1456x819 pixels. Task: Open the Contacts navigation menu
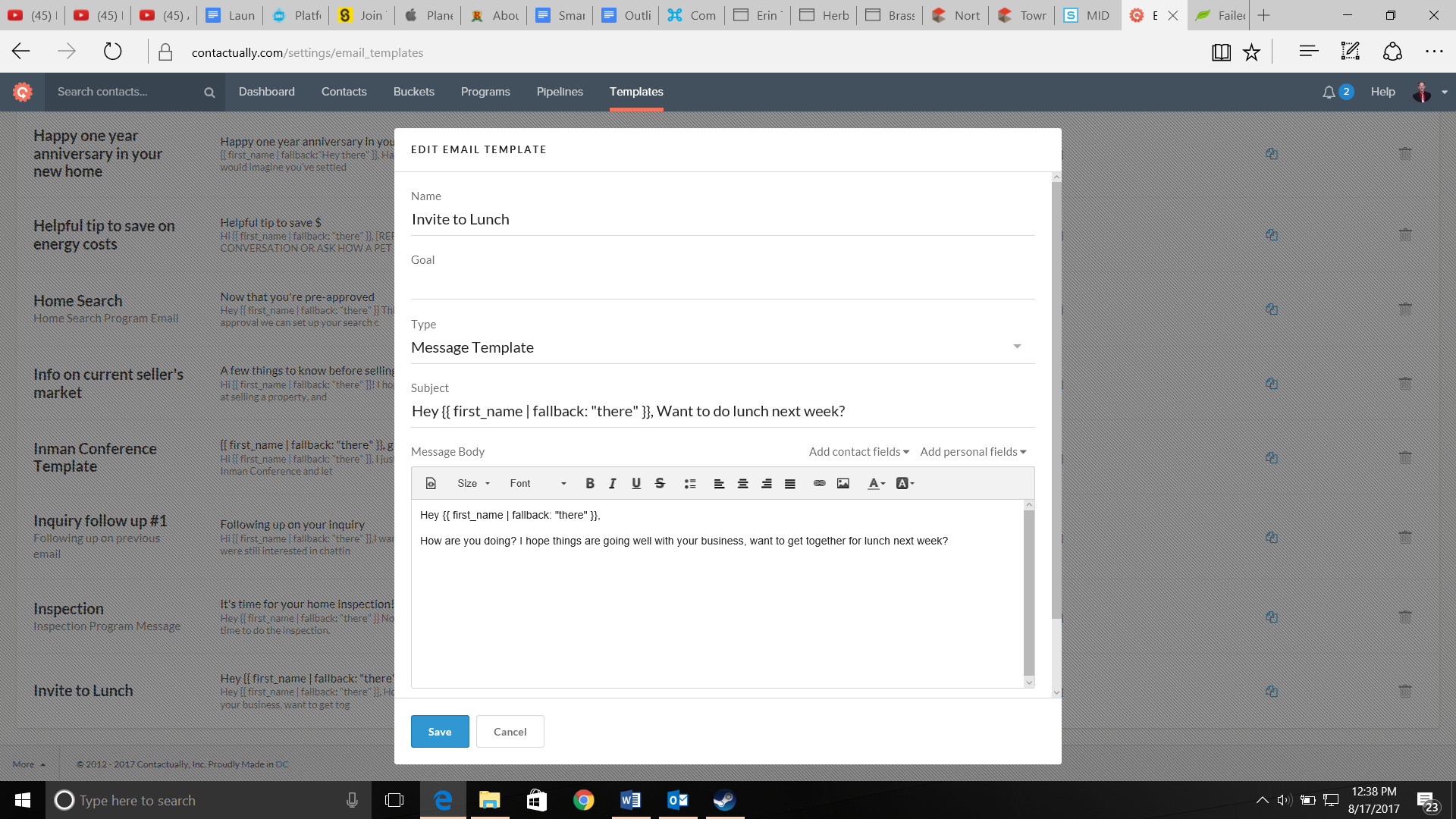[344, 91]
